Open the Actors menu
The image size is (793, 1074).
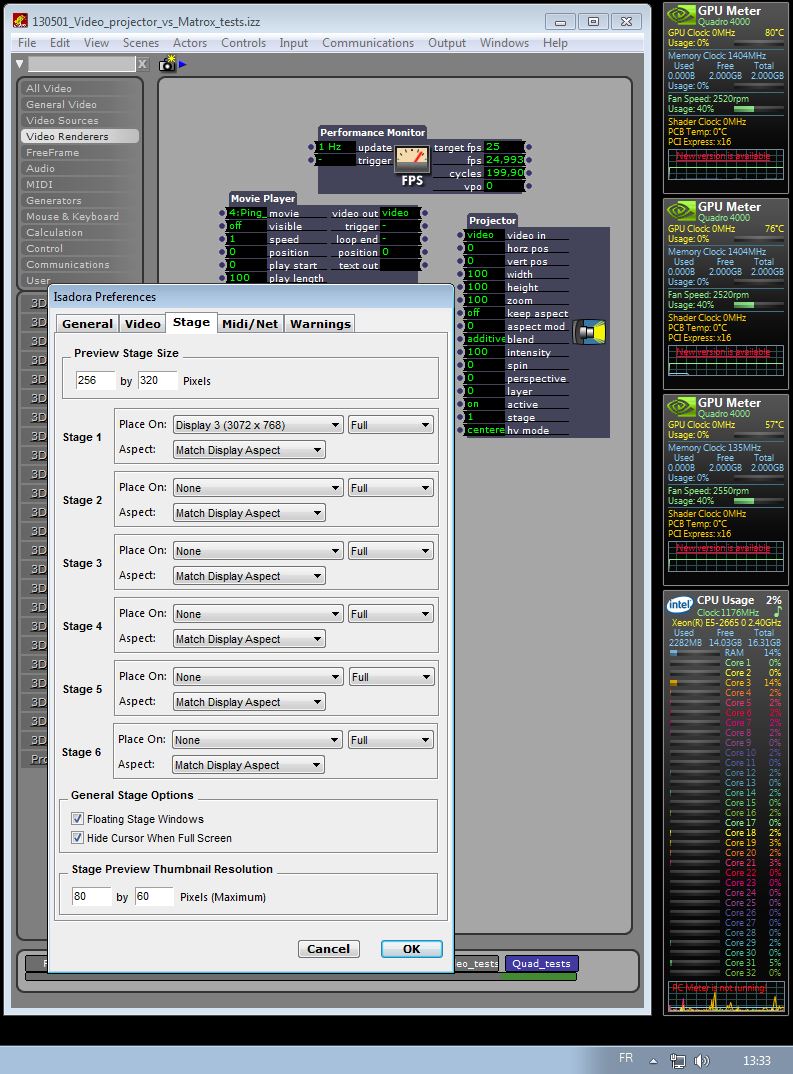tap(190, 42)
